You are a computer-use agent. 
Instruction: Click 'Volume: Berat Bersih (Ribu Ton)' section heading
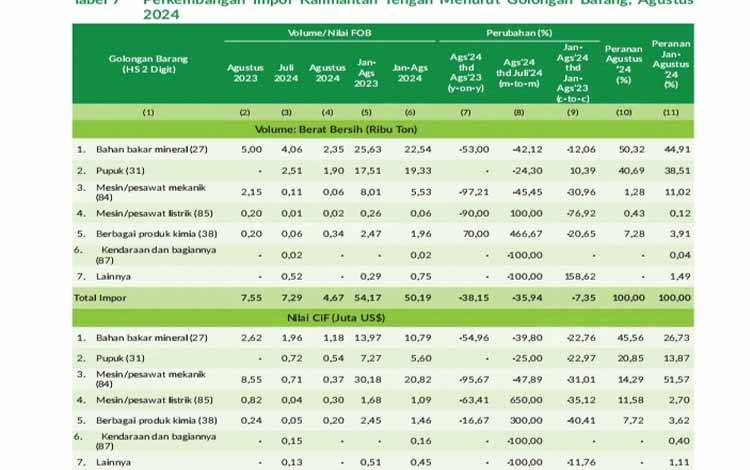[x=336, y=130]
